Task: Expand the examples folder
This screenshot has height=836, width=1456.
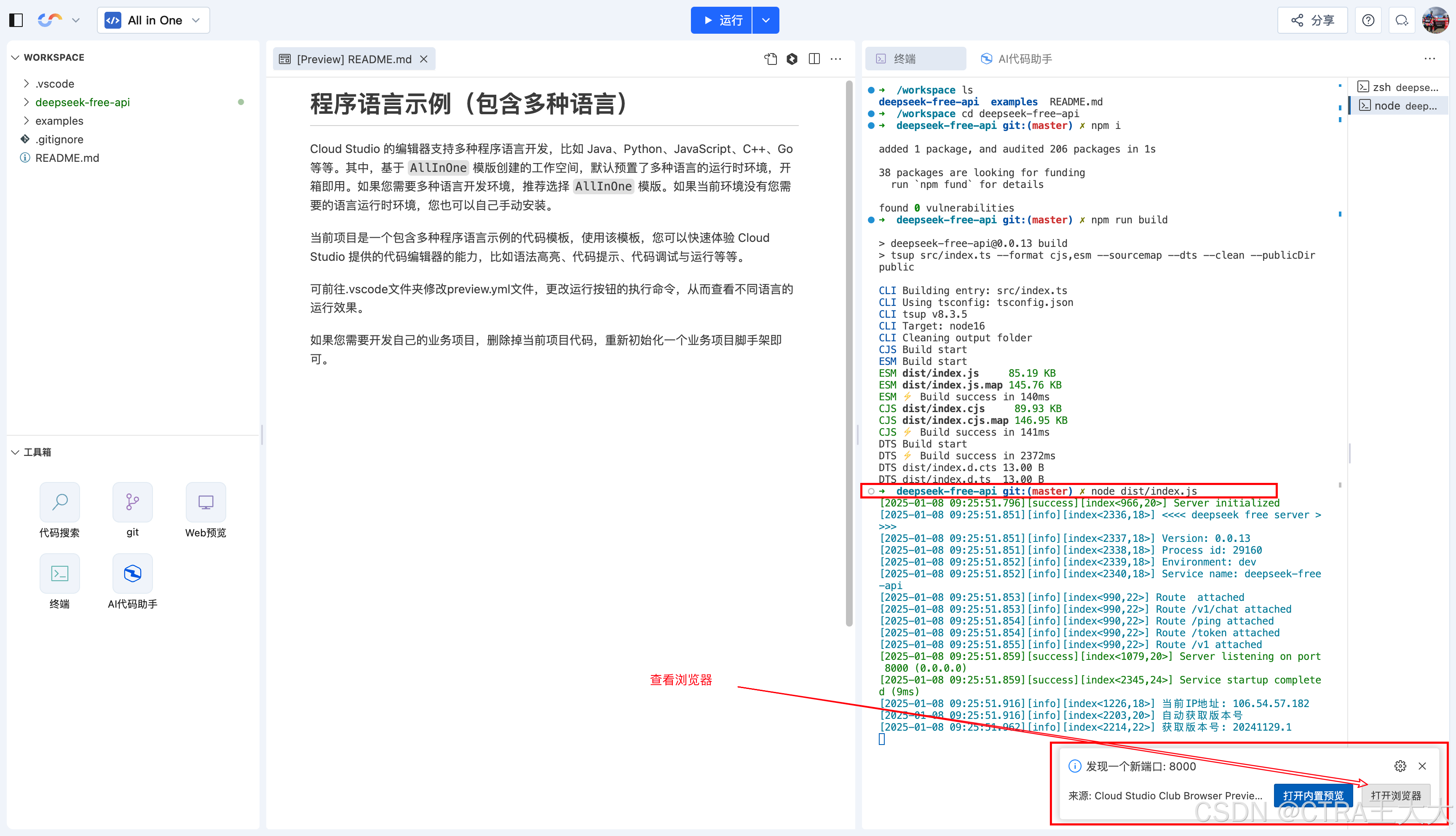Action: (x=59, y=121)
